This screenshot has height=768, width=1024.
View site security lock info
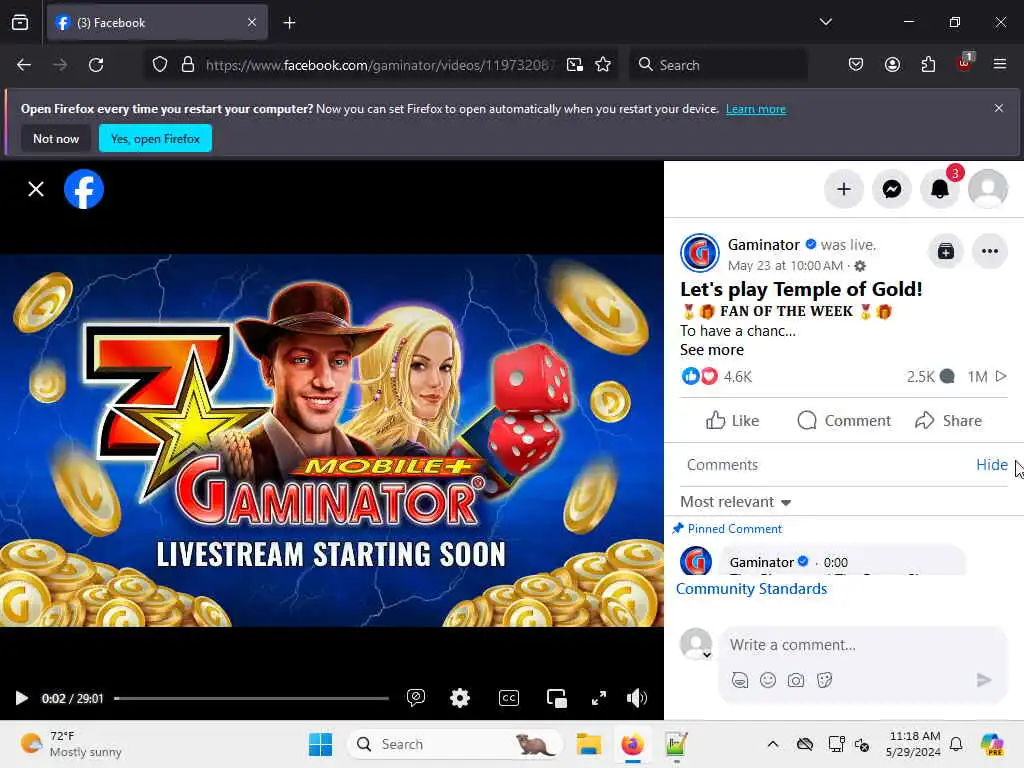(x=188, y=65)
